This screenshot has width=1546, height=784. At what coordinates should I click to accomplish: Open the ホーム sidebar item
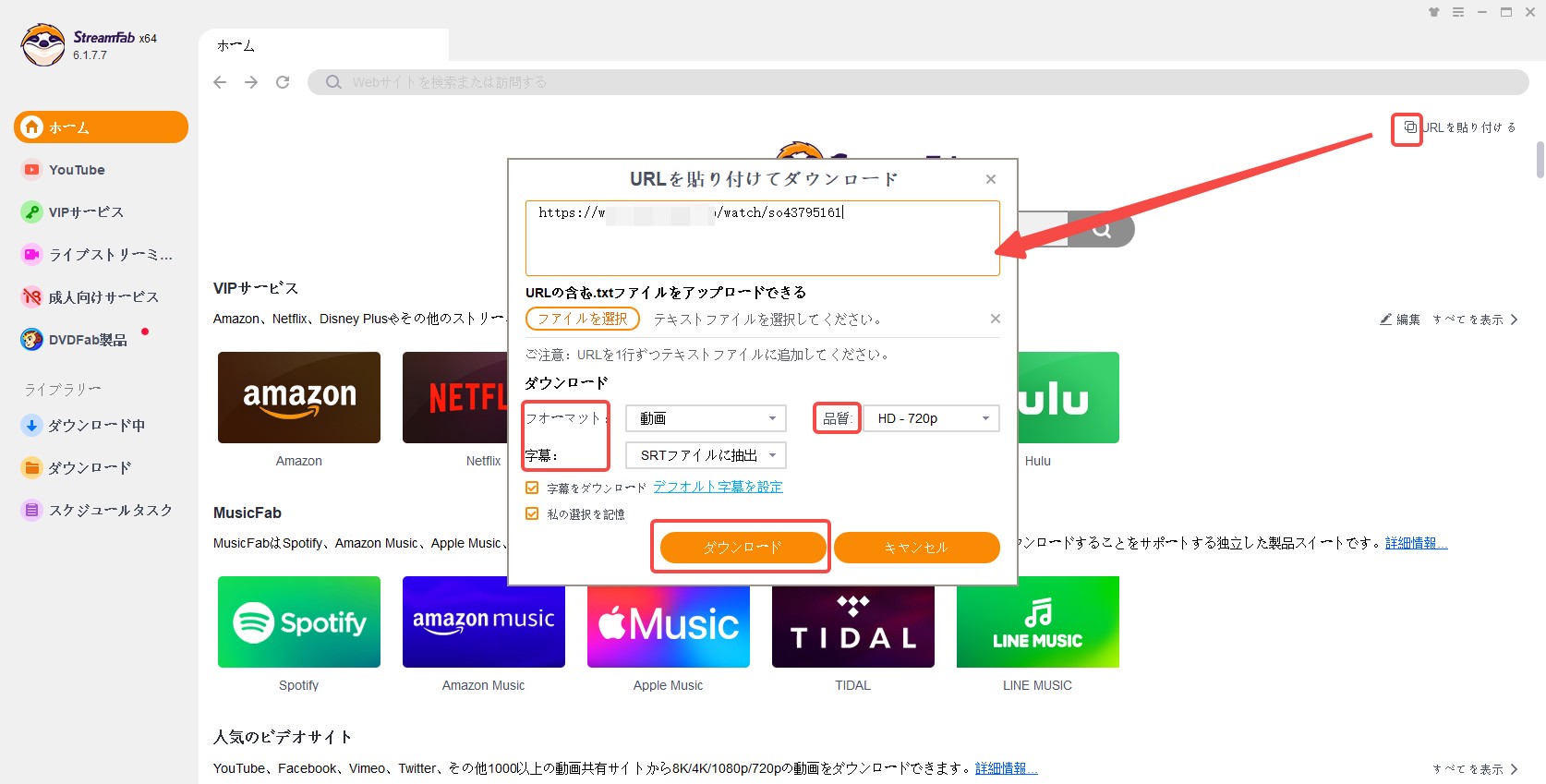click(101, 127)
